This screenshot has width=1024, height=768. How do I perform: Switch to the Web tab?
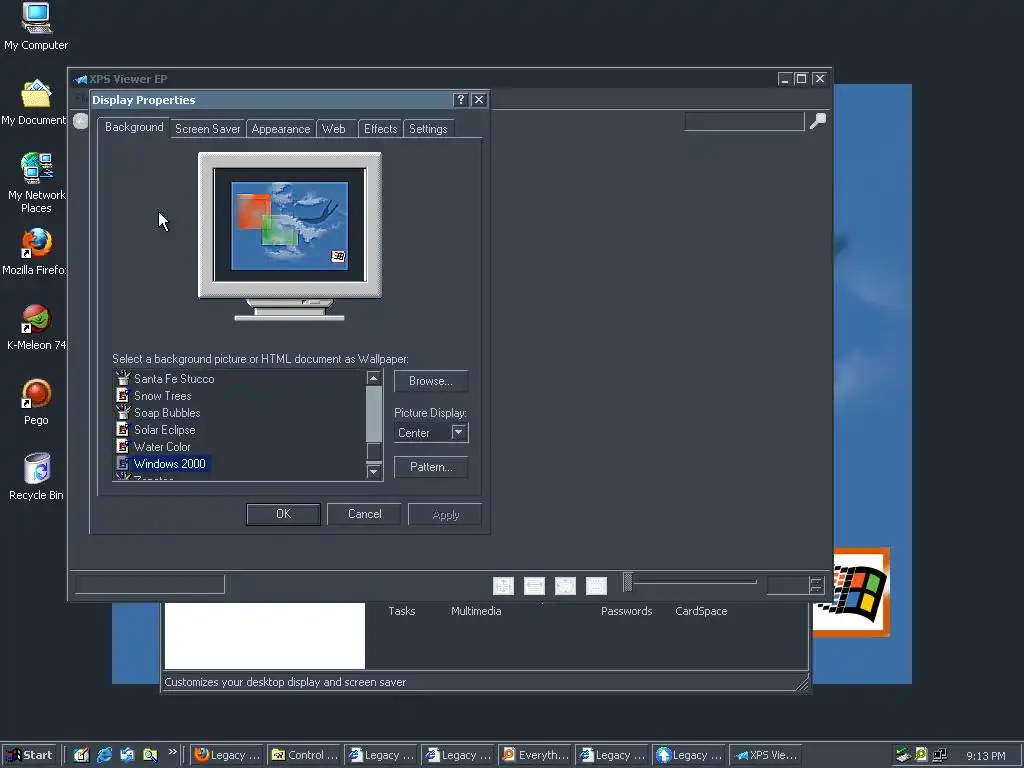tap(334, 129)
